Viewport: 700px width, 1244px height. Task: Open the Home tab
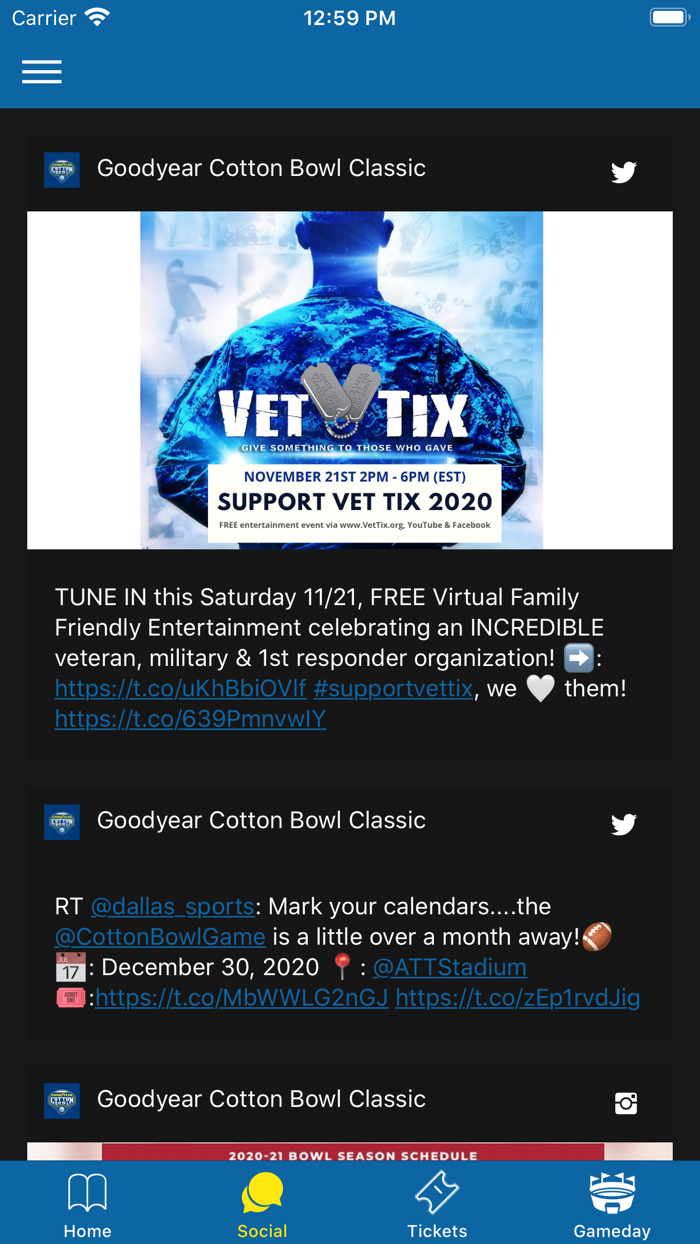(88, 1205)
